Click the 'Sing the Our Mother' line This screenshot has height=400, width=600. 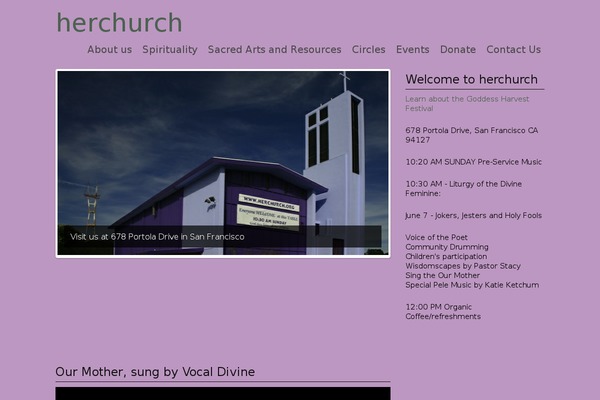click(x=442, y=276)
